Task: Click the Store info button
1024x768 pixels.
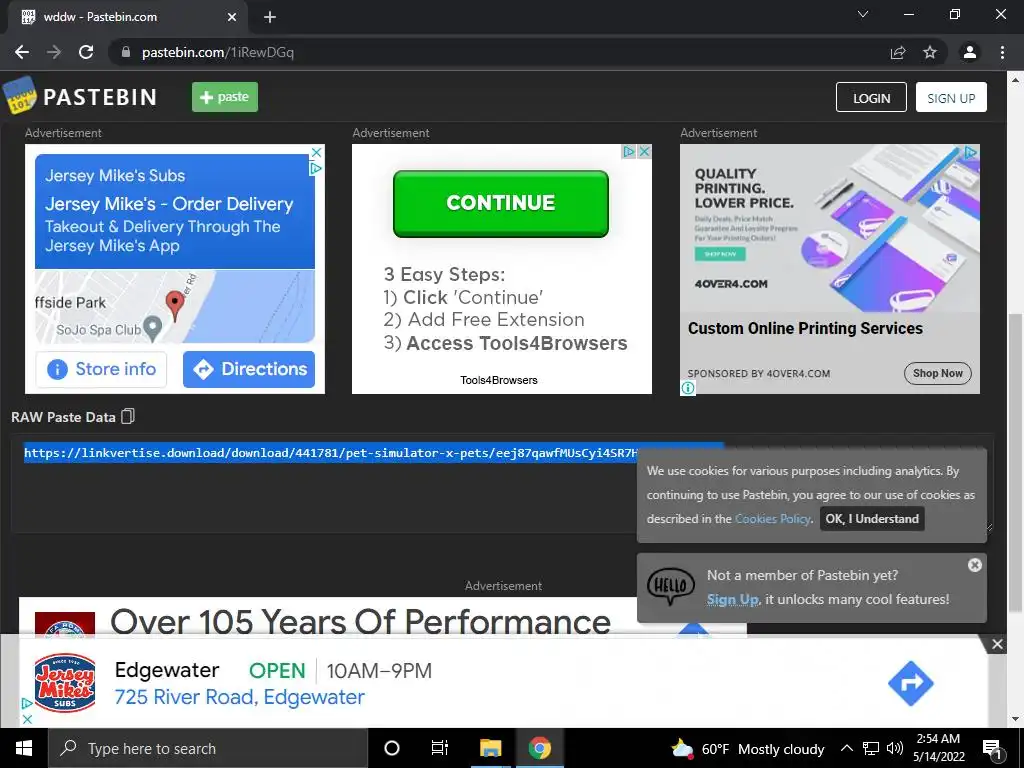Action: tap(101, 369)
